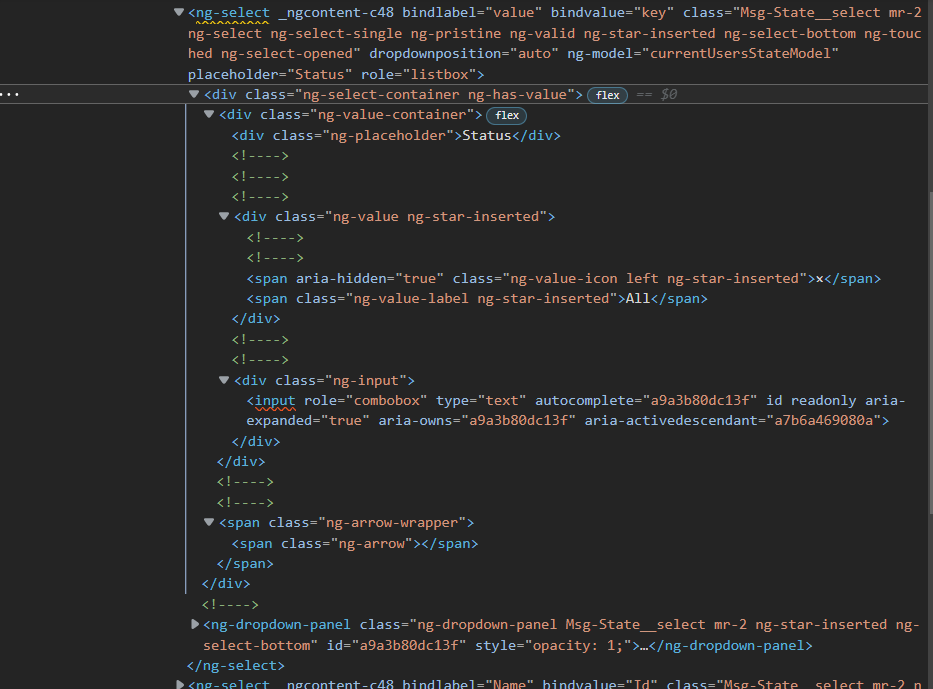
Task: Expand the ng-dropdown-panel element
Action: (193, 623)
